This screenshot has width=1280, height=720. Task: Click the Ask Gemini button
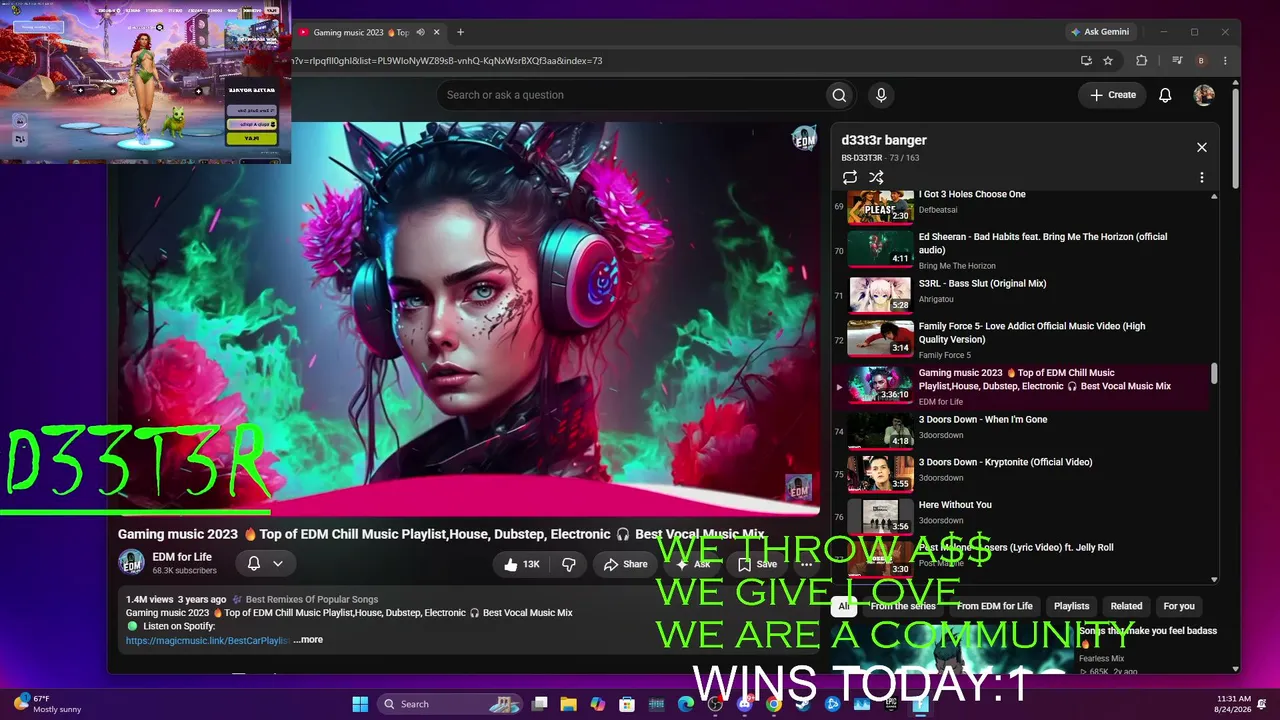click(1100, 32)
